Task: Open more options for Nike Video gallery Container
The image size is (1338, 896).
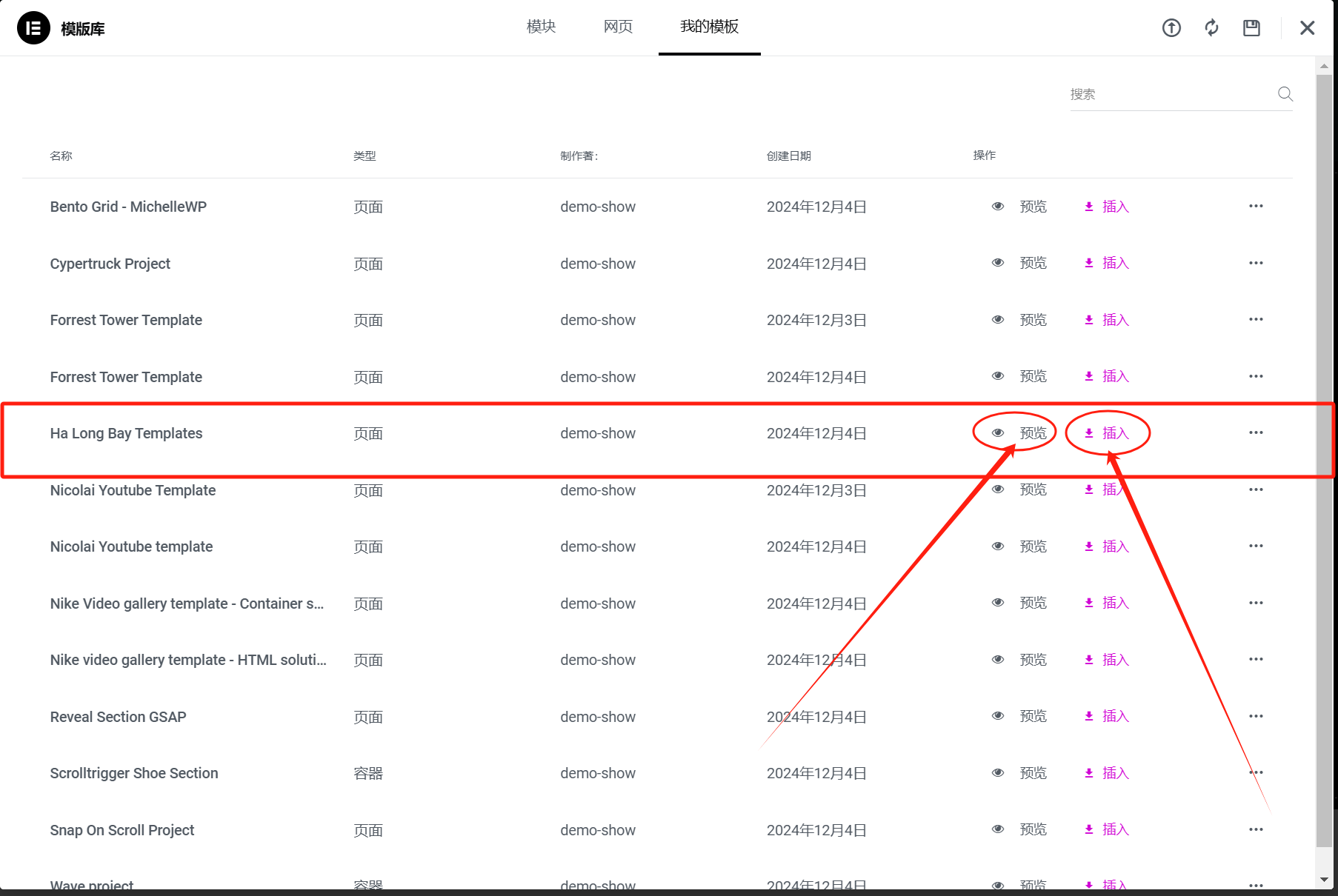Action: [1256, 603]
